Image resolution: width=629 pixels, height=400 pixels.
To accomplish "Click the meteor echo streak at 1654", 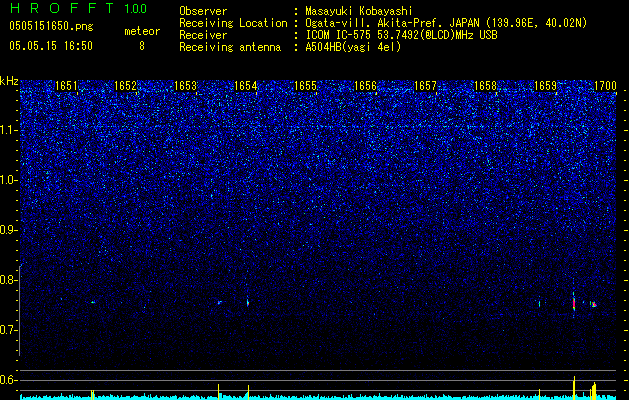I will click(x=248, y=302).
